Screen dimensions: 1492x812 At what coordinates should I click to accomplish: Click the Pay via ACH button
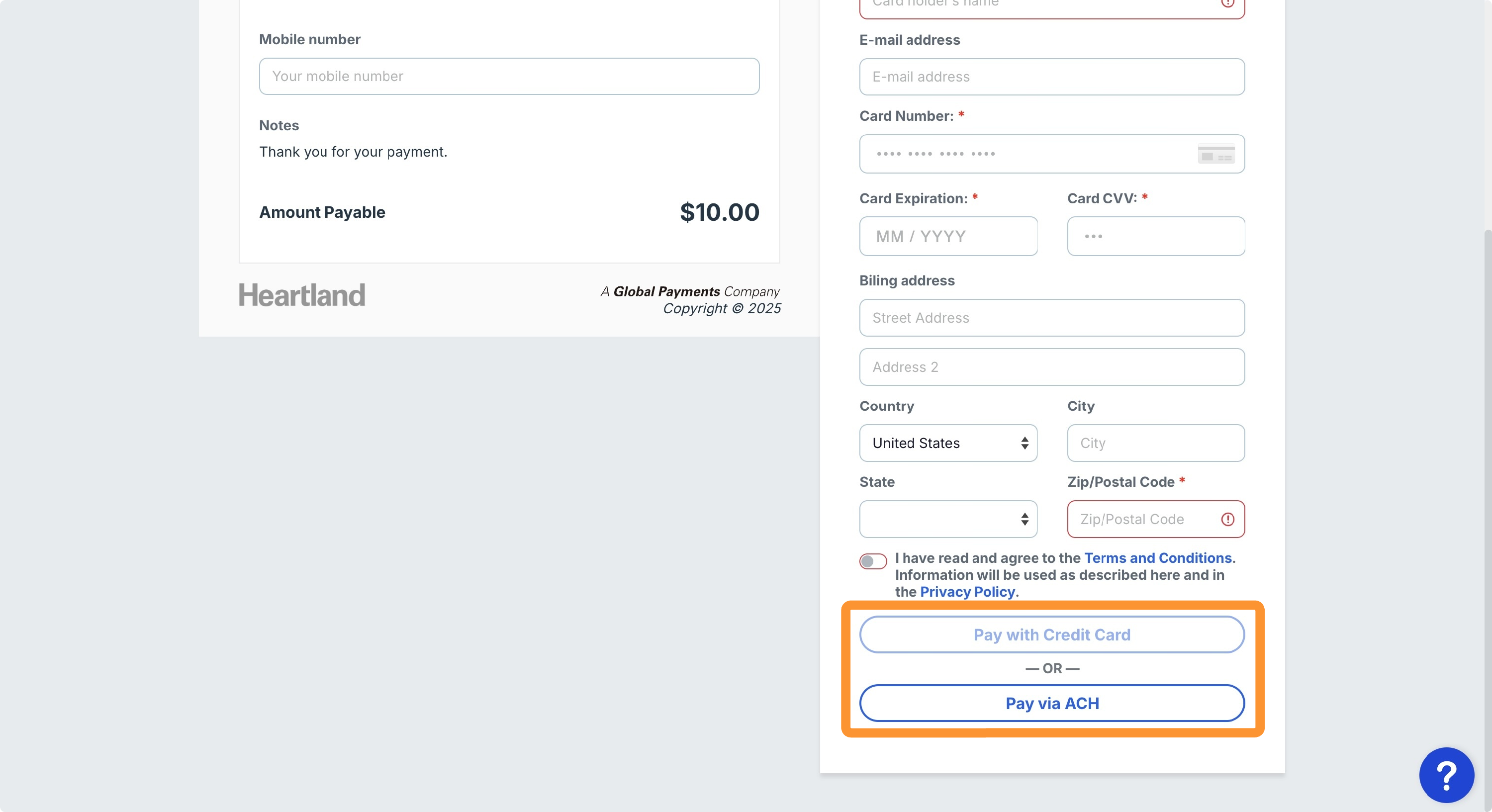point(1052,703)
